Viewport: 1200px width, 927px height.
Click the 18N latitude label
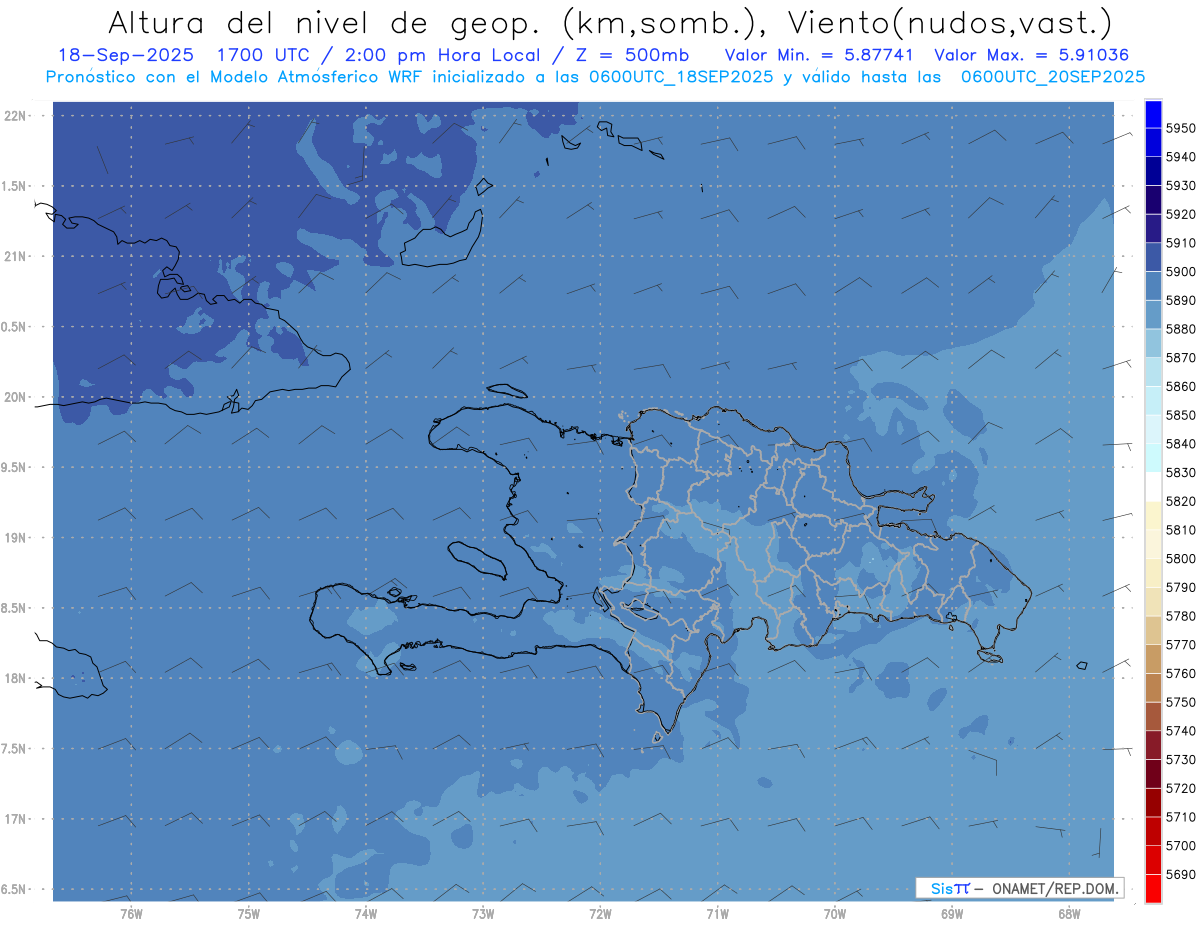[15, 679]
